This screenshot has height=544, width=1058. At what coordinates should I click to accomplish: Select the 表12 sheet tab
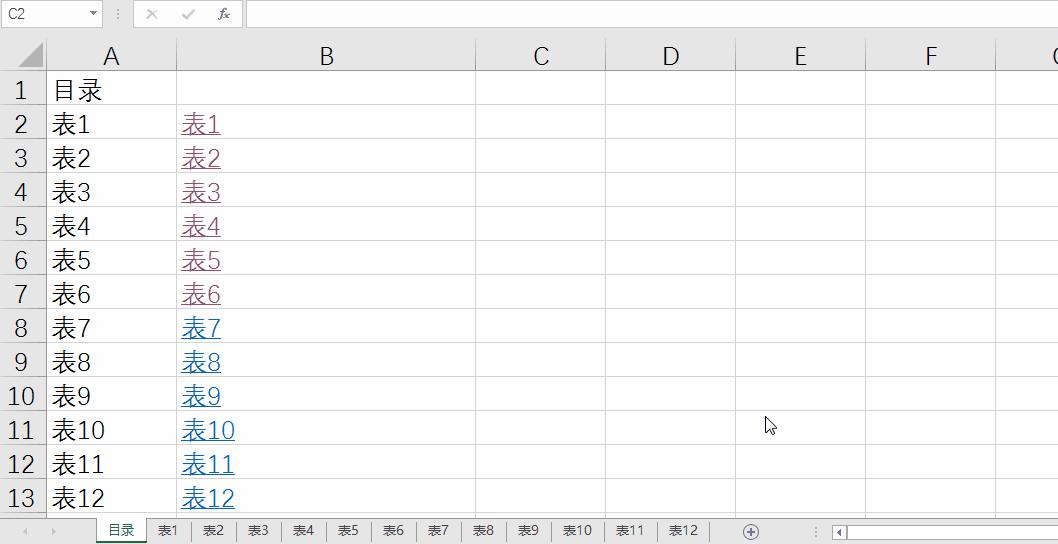pyautogui.click(x=683, y=531)
